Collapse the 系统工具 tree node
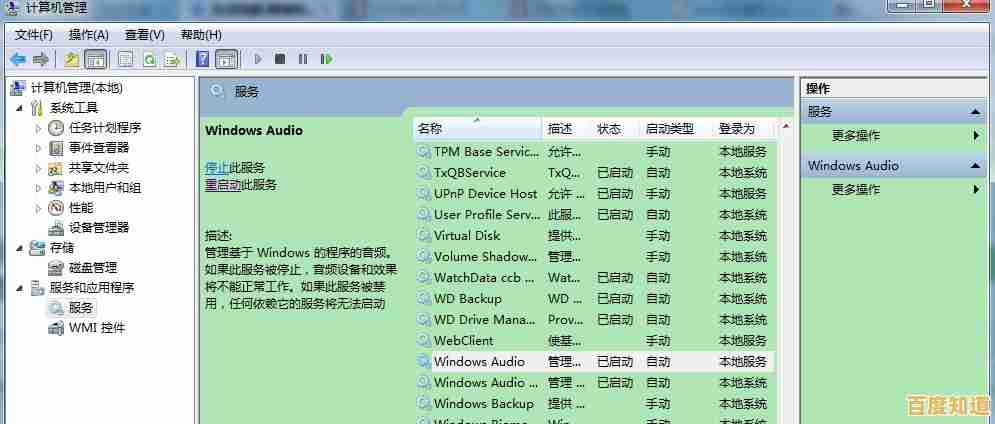Image resolution: width=995 pixels, height=424 pixels. click(x=20, y=109)
